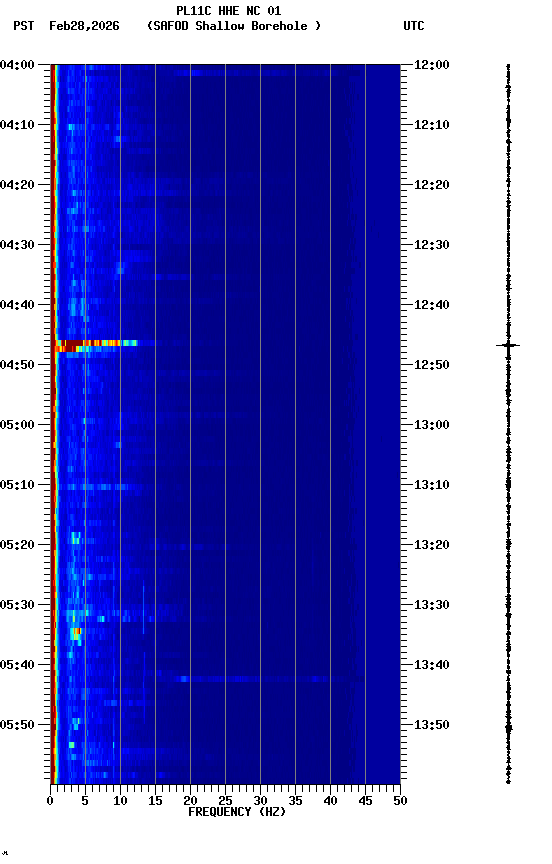Click the 45 Hz frequency tick label
Screen dimensions: 552x864
pyautogui.click(x=365, y=801)
